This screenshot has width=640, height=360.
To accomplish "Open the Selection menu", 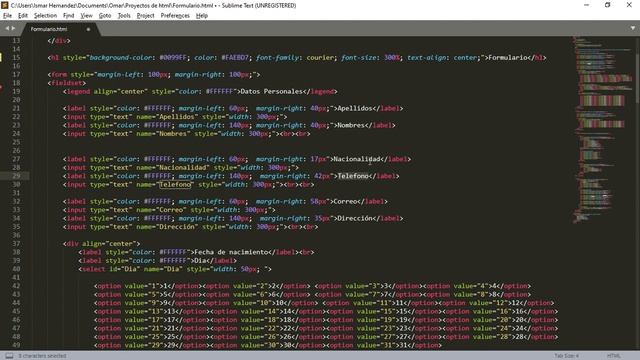I will (45, 16).
